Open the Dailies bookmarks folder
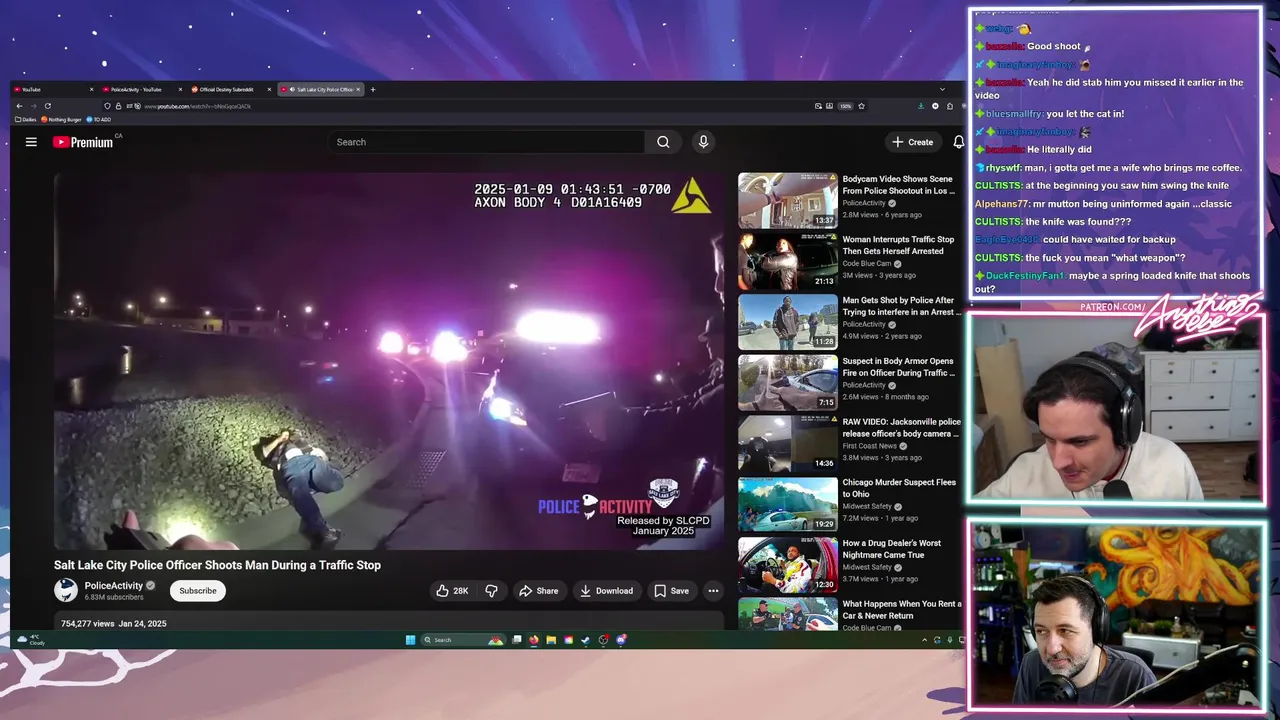 click(x=26, y=119)
